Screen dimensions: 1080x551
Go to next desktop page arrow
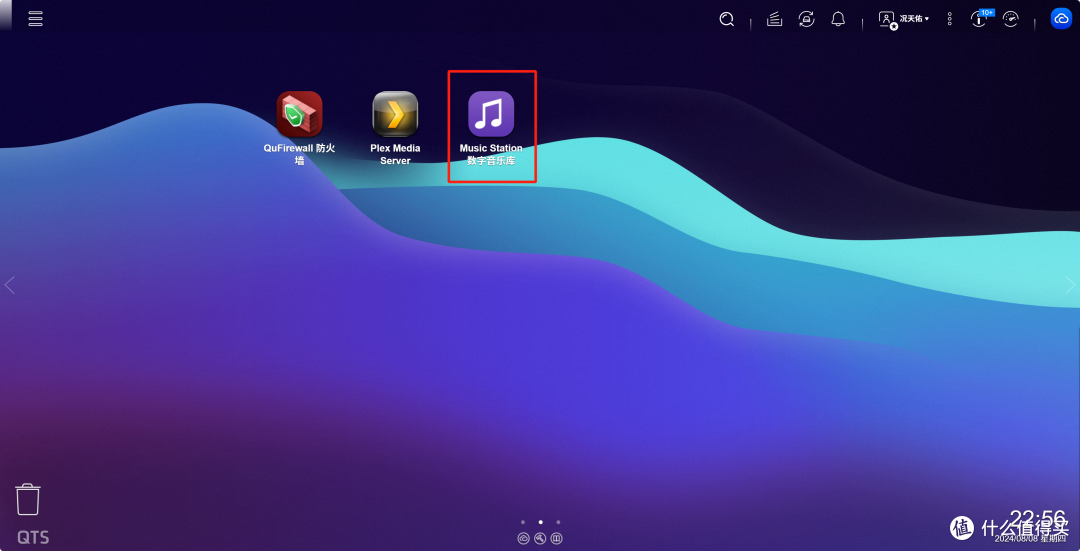pyautogui.click(x=1070, y=285)
